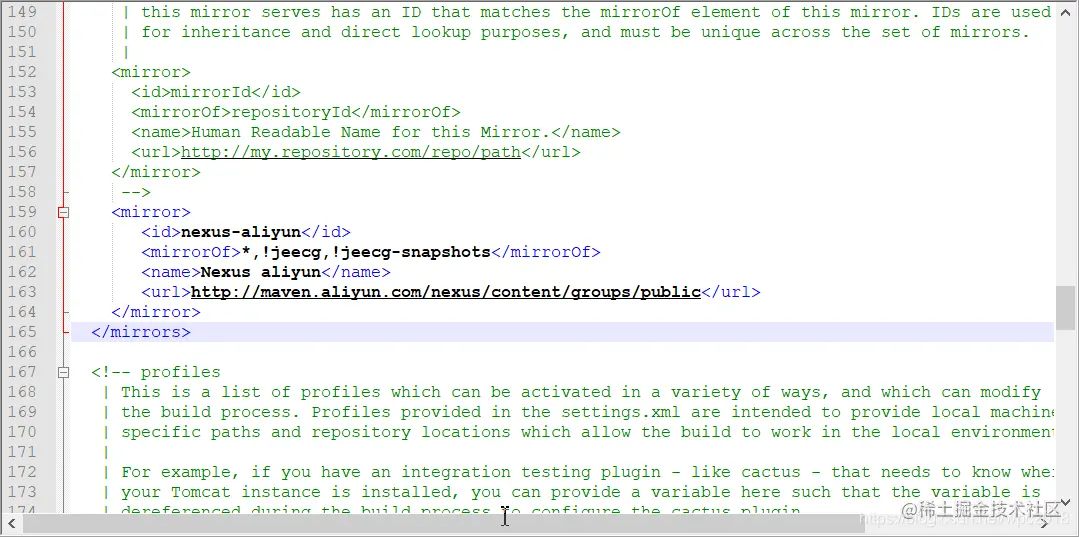The height and width of the screenshot is (537, 1079).
Task: Click line number 163 in the gutter
Action: [x=22, y=292]
